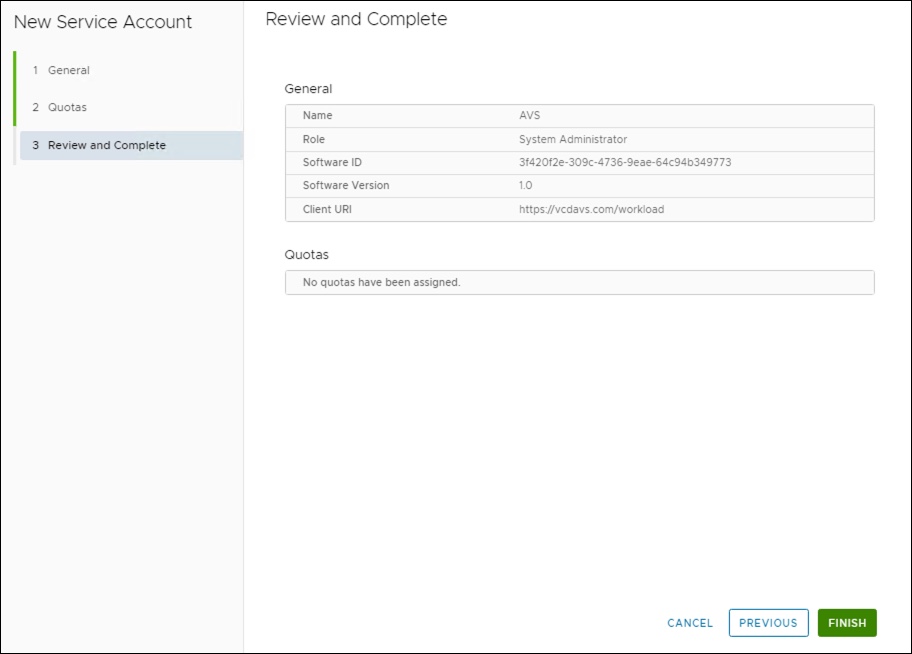The image size is (912, 654).
Task: Go back with the Previous button
Action: [x=768, y=623]
